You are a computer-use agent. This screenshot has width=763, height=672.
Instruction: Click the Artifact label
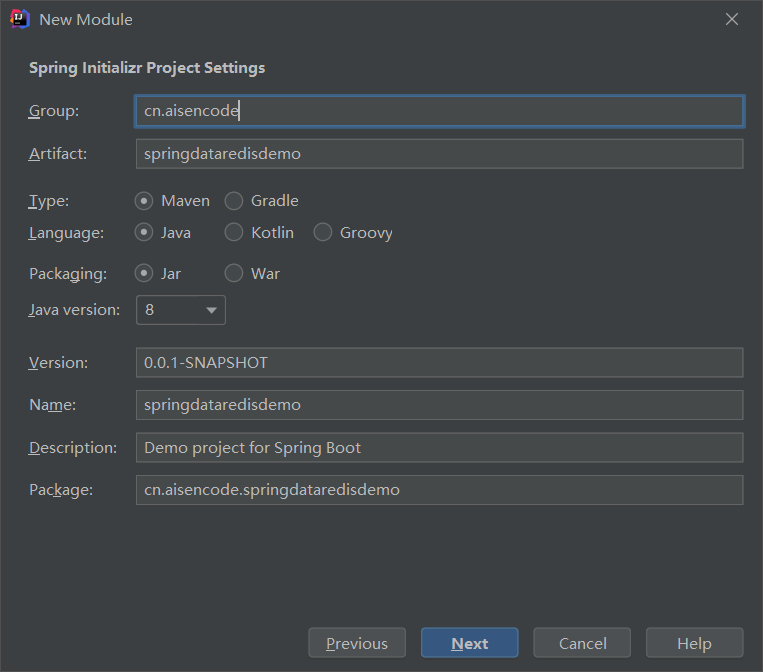tap(58, 154)
